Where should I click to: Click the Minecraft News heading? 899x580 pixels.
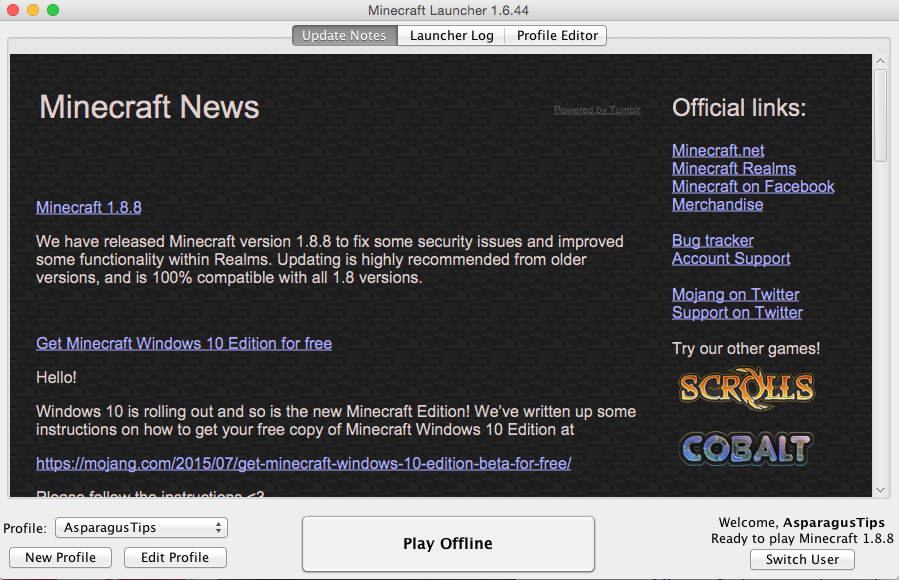tap(149, 107)
